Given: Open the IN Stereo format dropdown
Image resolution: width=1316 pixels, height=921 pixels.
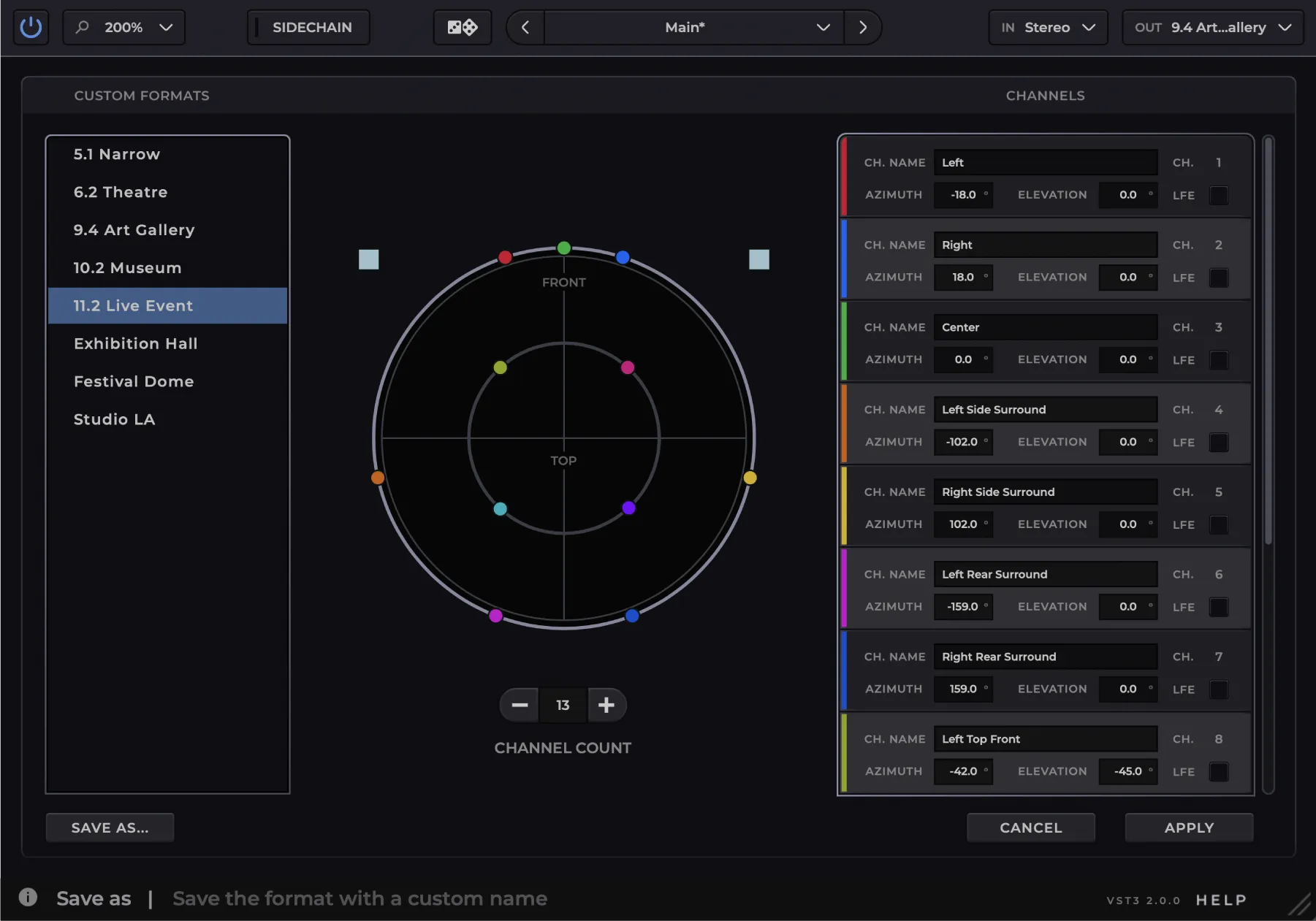Looking at the screenshot, I should pos(1048,28).
